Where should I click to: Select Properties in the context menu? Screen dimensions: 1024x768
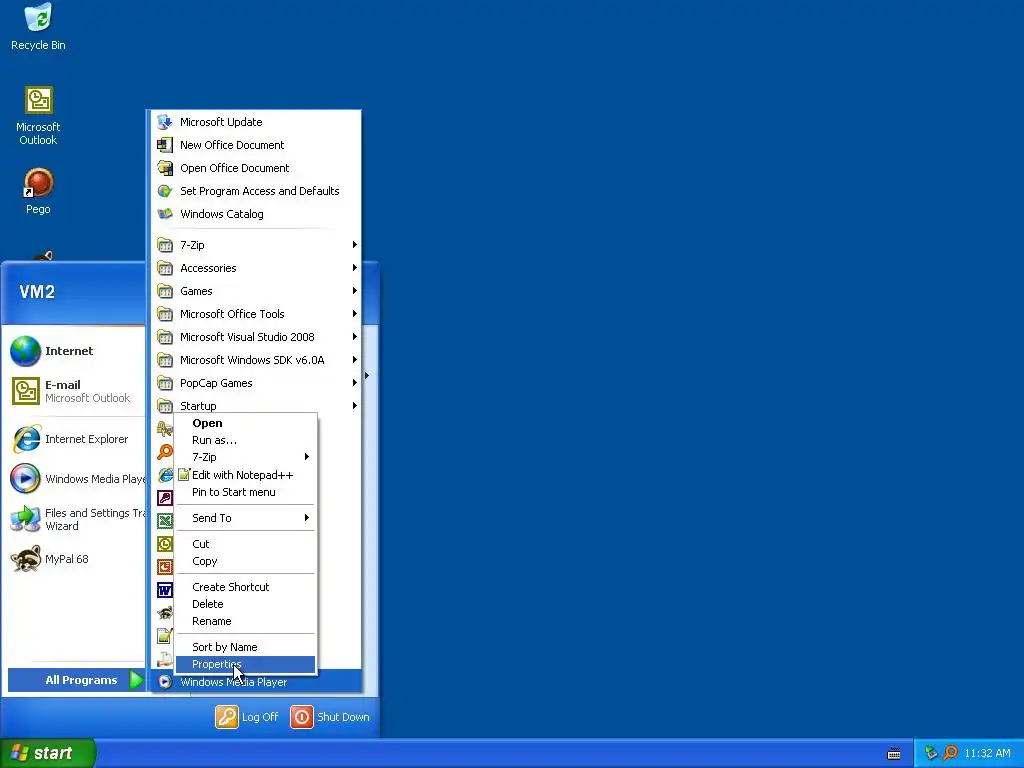[x=246, y=664]
